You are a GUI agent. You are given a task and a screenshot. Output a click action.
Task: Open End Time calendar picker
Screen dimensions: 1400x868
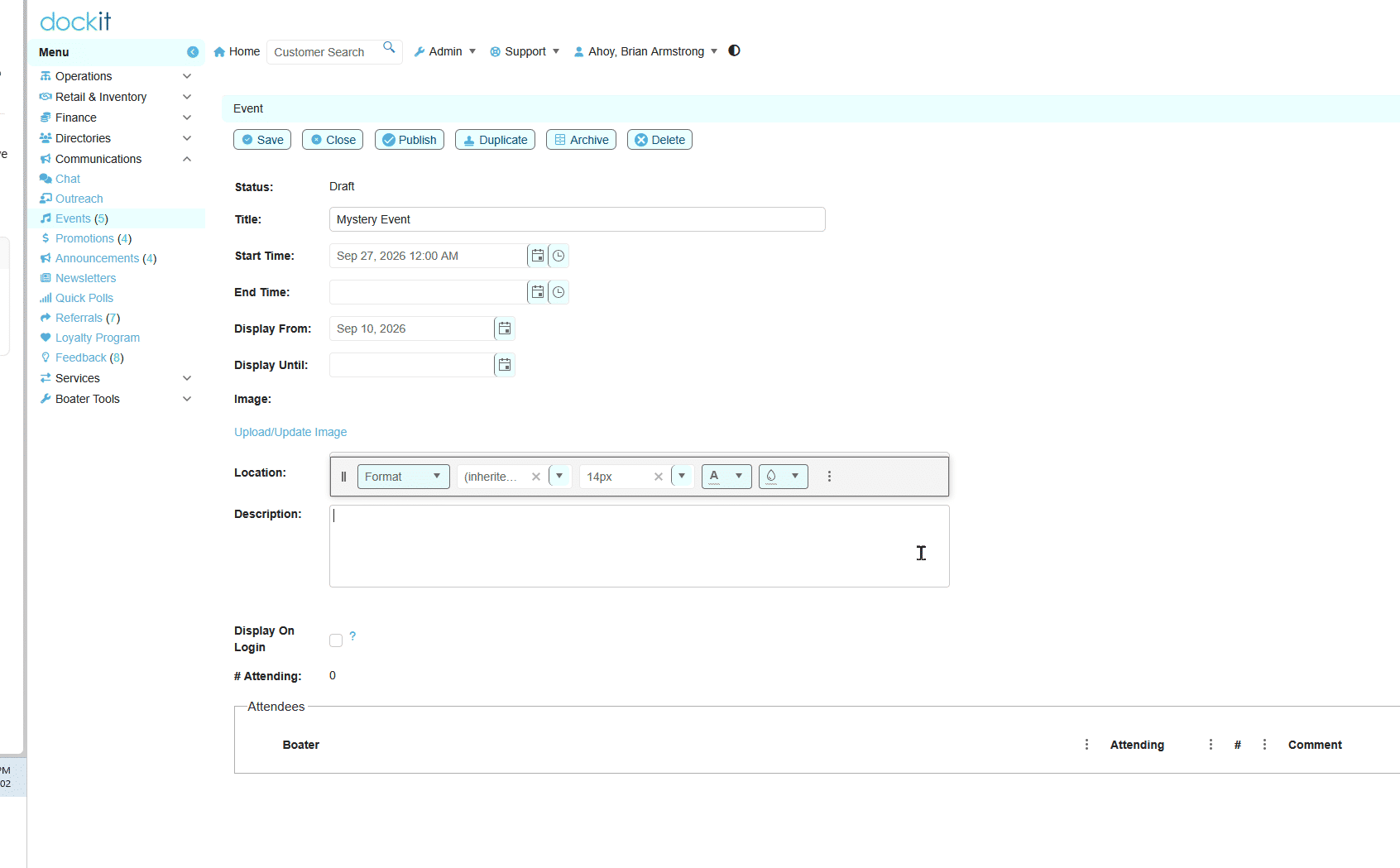tap(538, 292)
